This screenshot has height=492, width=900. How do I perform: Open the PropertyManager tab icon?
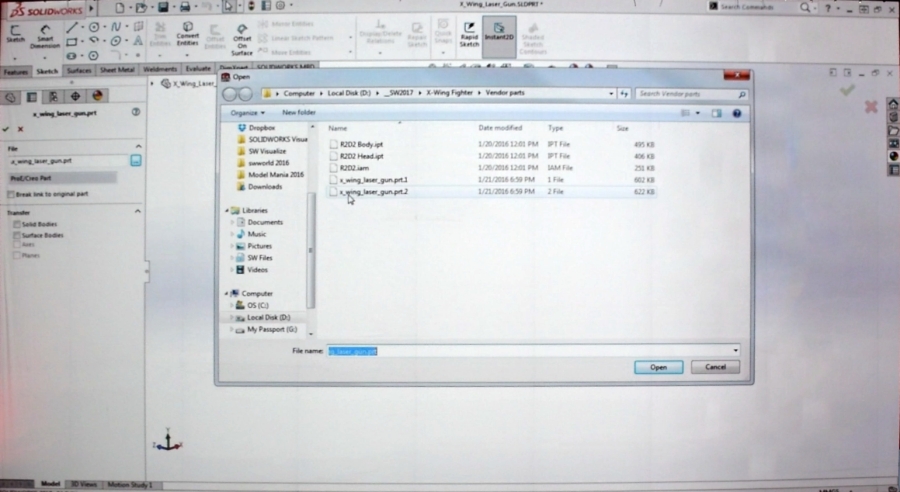click(32, 96)
